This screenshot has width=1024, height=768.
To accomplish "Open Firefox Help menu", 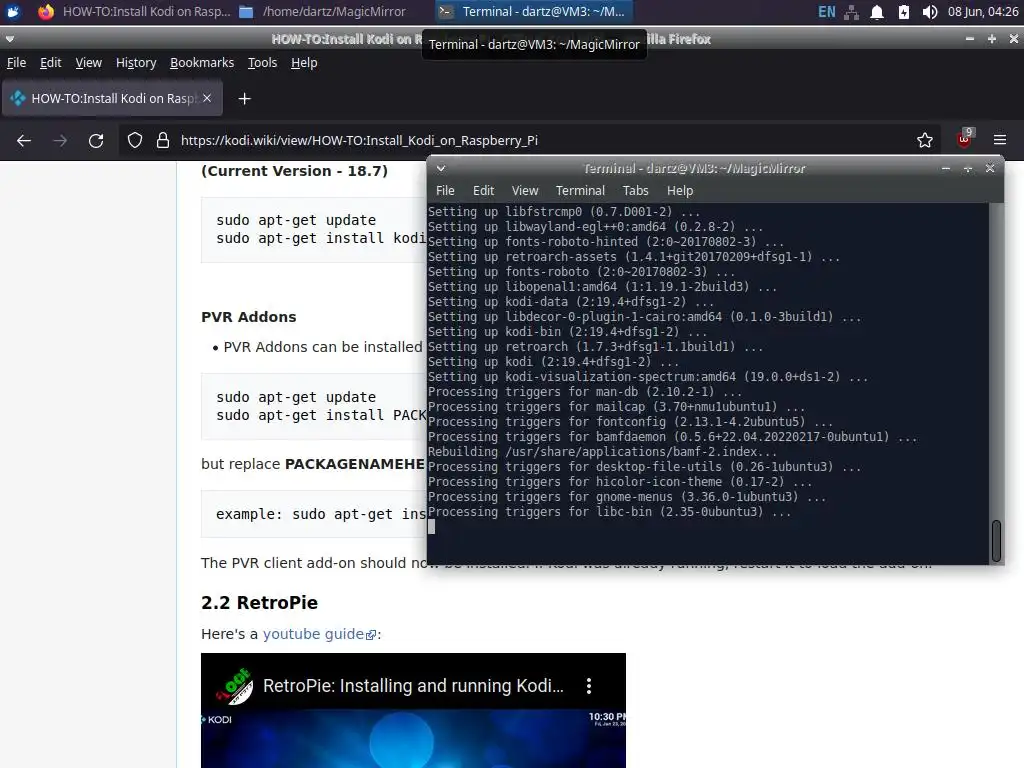I will pyautogui.click(x=304, y=63).
